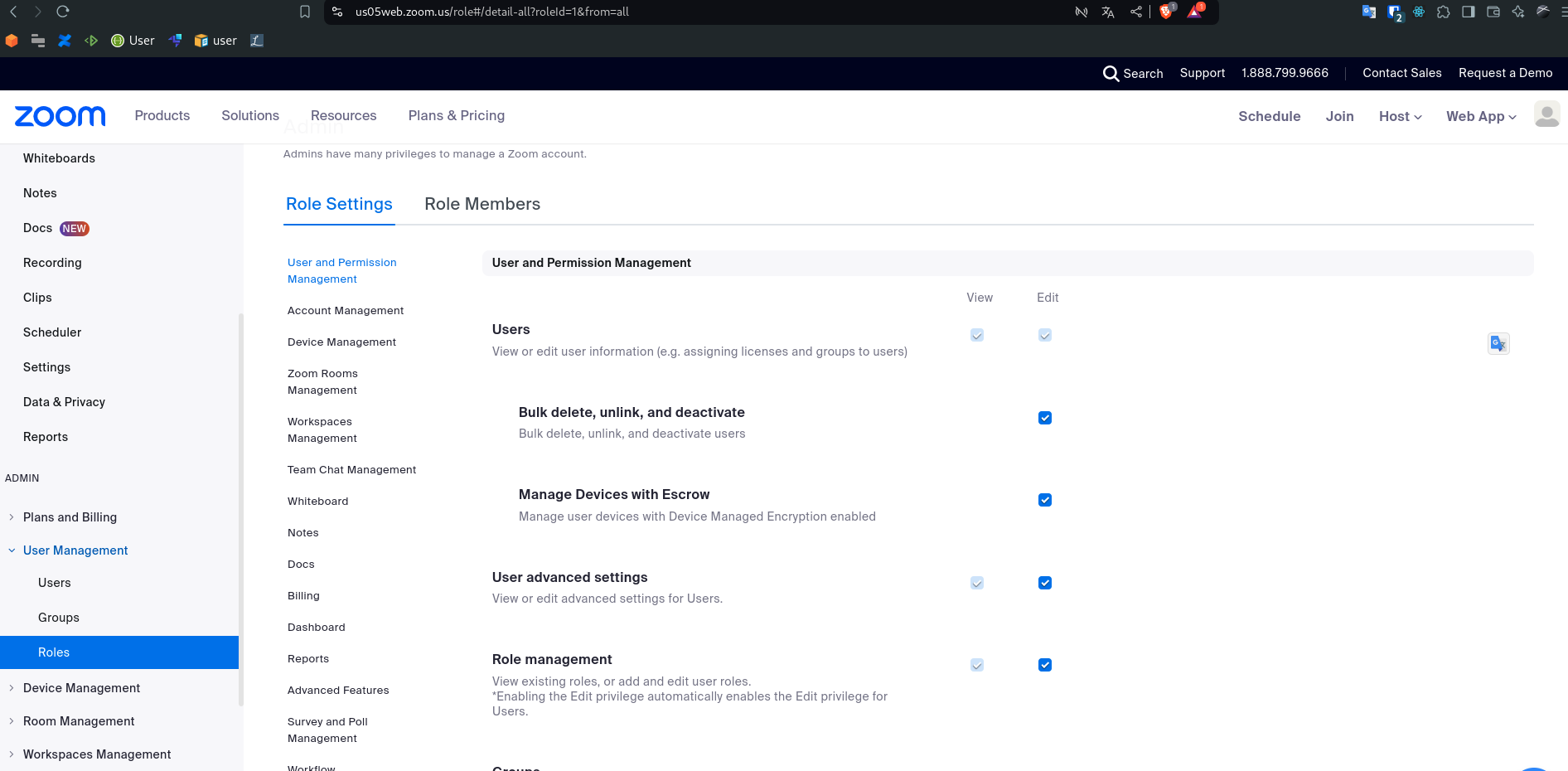This screenshot has width=1568, height=771.
Task: Bookmark this page with the bookmark icon
Action: click(305, 12)
